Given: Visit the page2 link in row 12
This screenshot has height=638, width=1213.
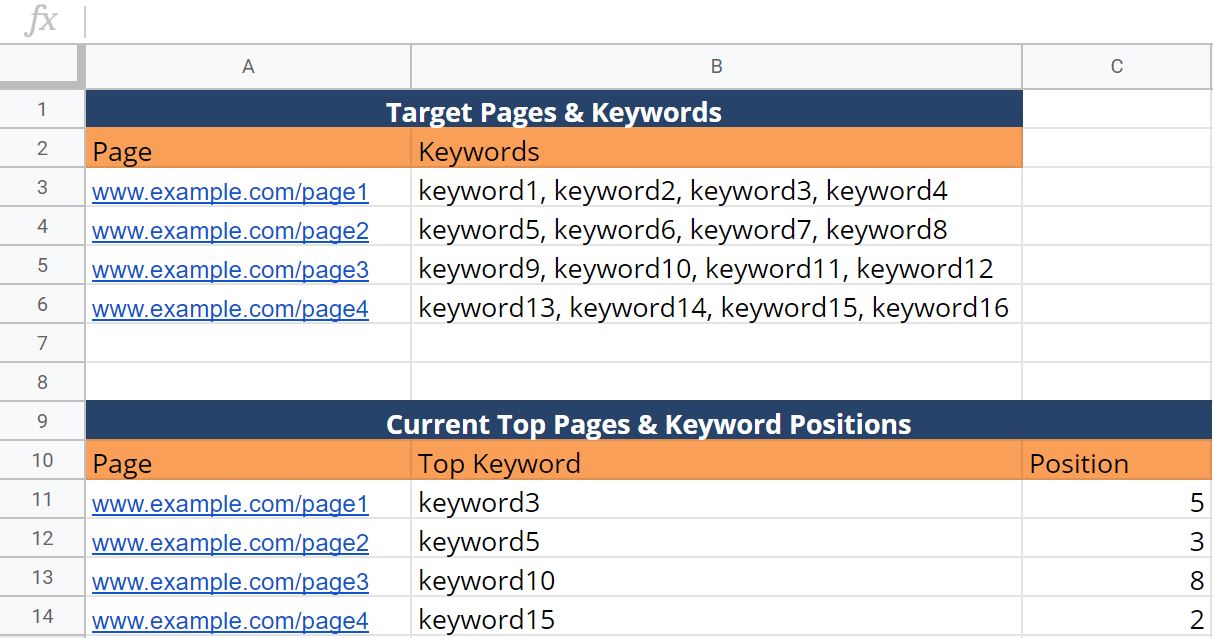Looking at the screenshot, I should 230,543.
